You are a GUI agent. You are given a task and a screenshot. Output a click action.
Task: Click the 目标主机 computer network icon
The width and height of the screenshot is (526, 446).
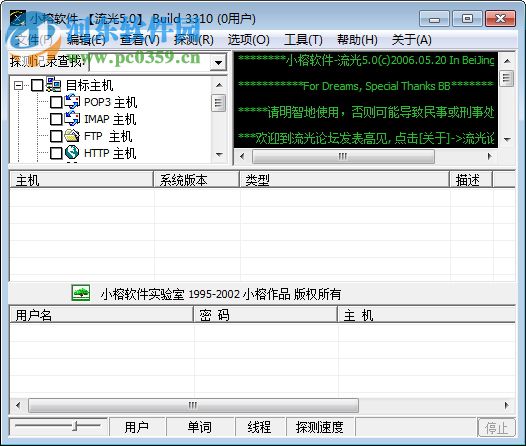53,85
